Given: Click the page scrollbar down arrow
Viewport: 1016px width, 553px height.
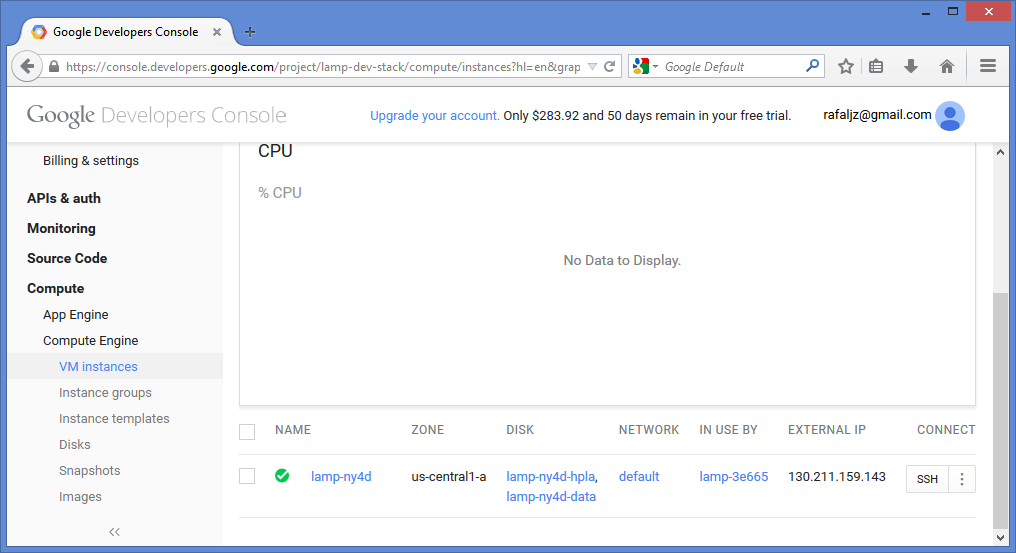Looking at the screenshot, I should 1000,537.
